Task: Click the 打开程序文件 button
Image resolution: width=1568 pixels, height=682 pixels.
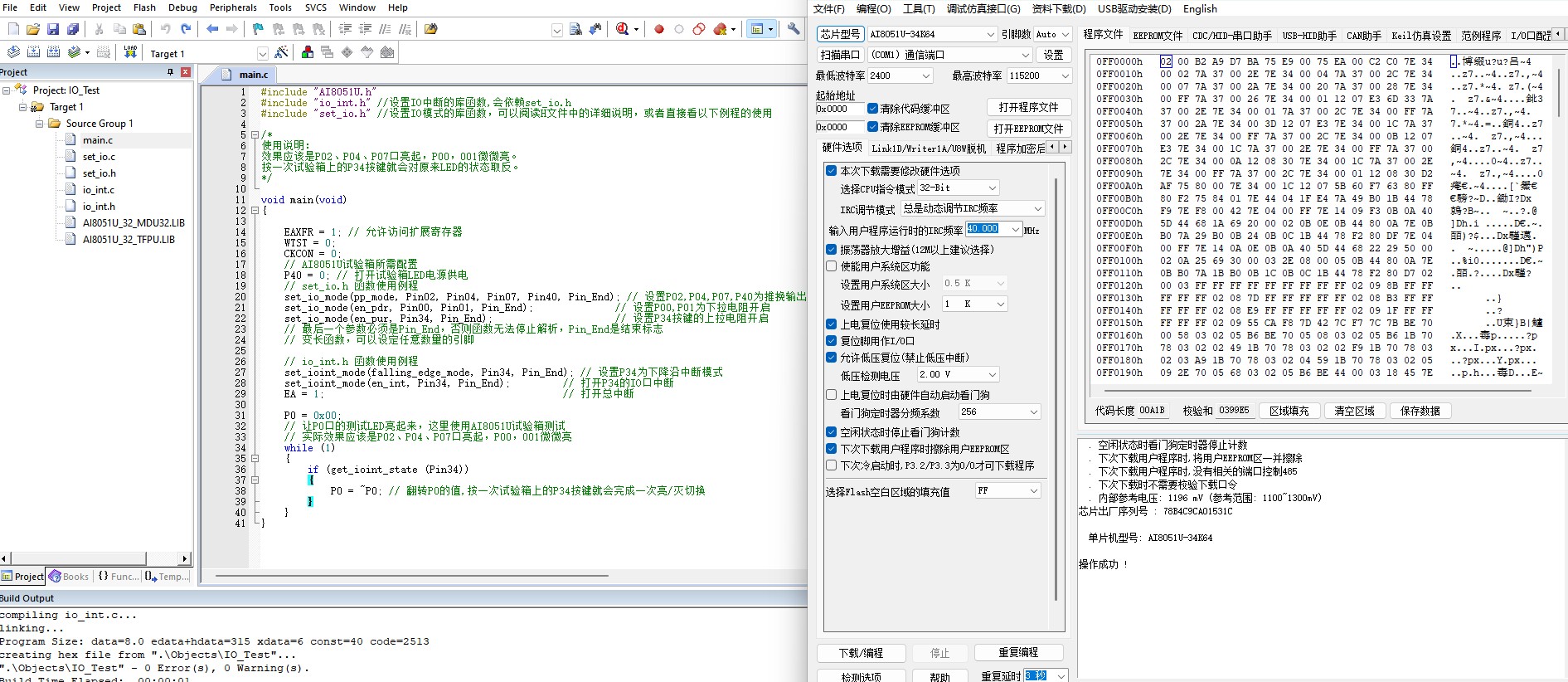Action: [1028, 107]
